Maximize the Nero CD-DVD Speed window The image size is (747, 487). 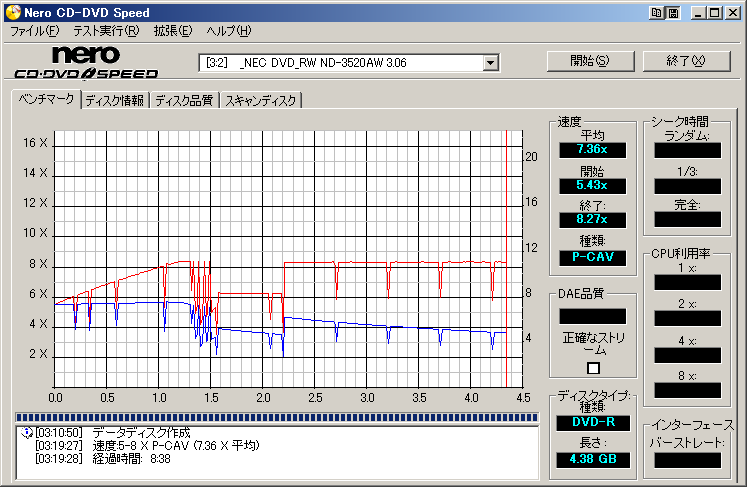(x=713, y=13)
